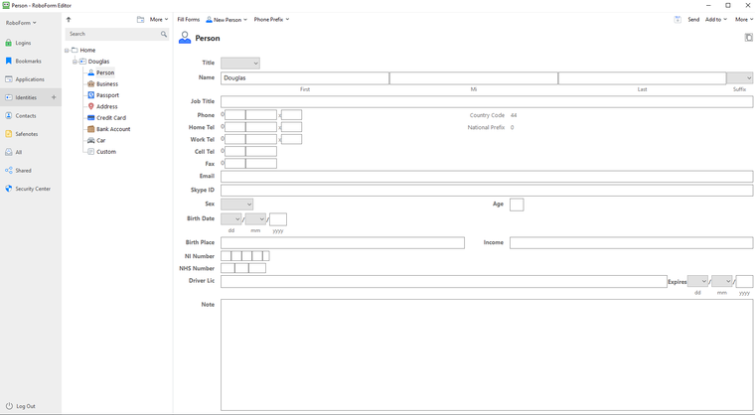Click the First name field
Screen dimensions: 755x415
305,78
